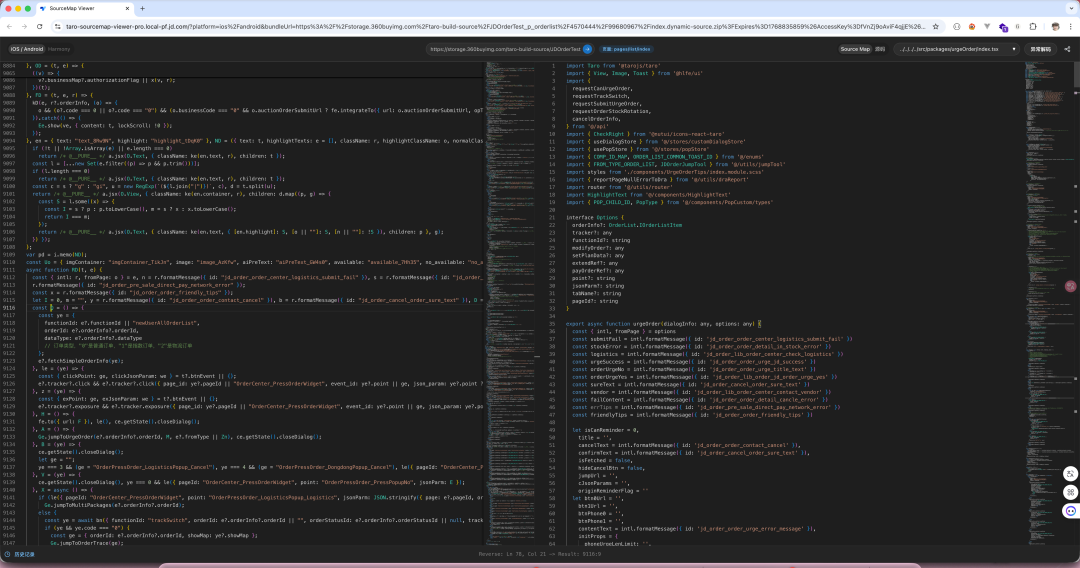Select the iOS / Android platform toggle
The height and width of the screenshot is (568, 1080).
point(27,49)
